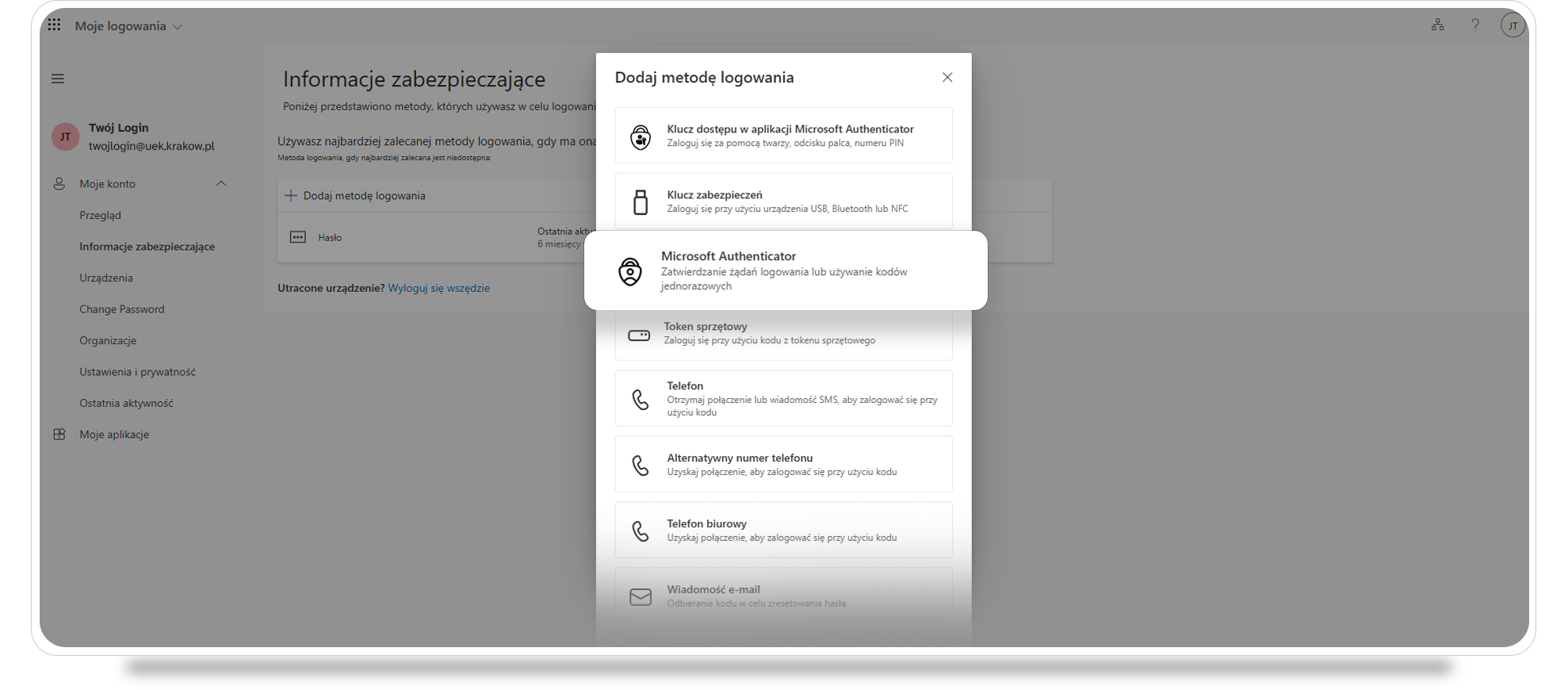Select the Token sprzętowy icon
Screen dimensions: 1568x690
(x=639, y=335)
